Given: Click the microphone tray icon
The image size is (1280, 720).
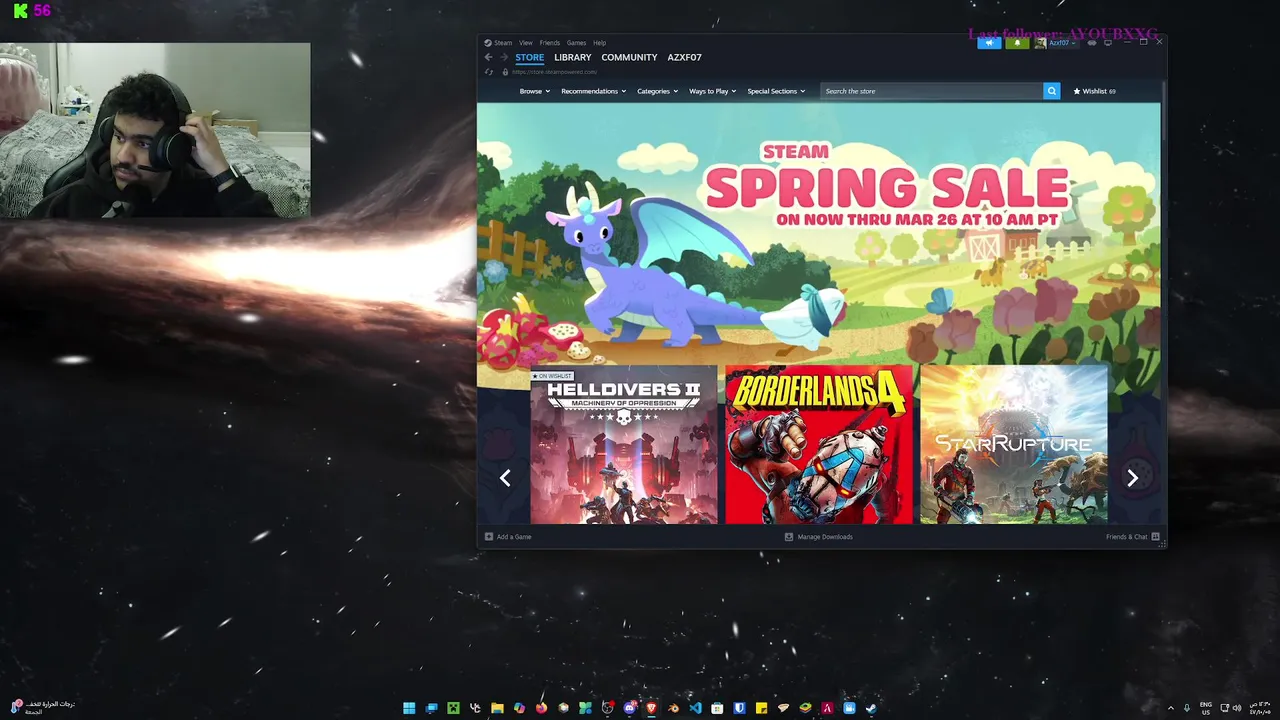Looking at the screenshot, I should pos(1187,708).
